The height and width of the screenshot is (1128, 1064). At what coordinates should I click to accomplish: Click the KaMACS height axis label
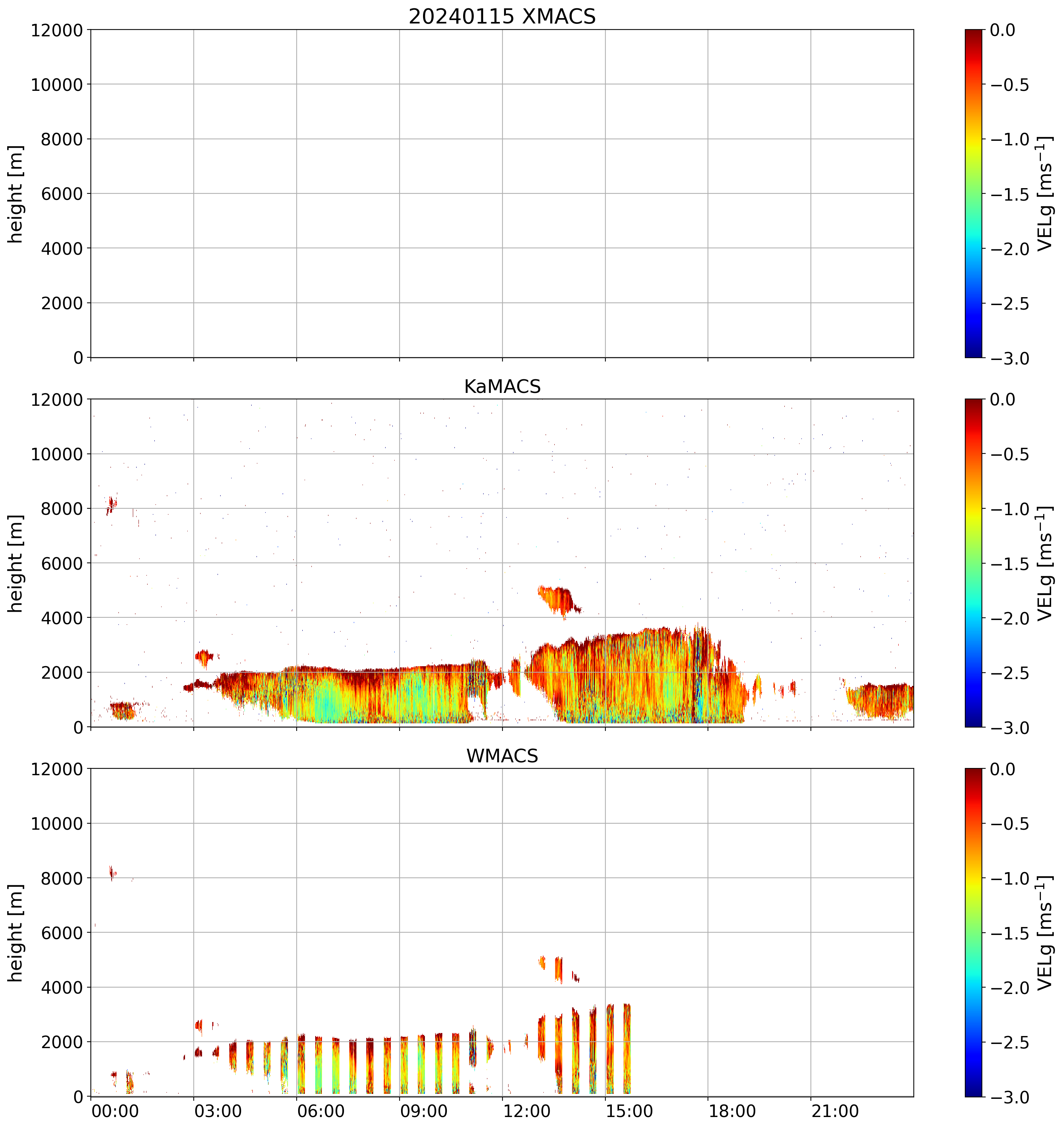point(16,564)
